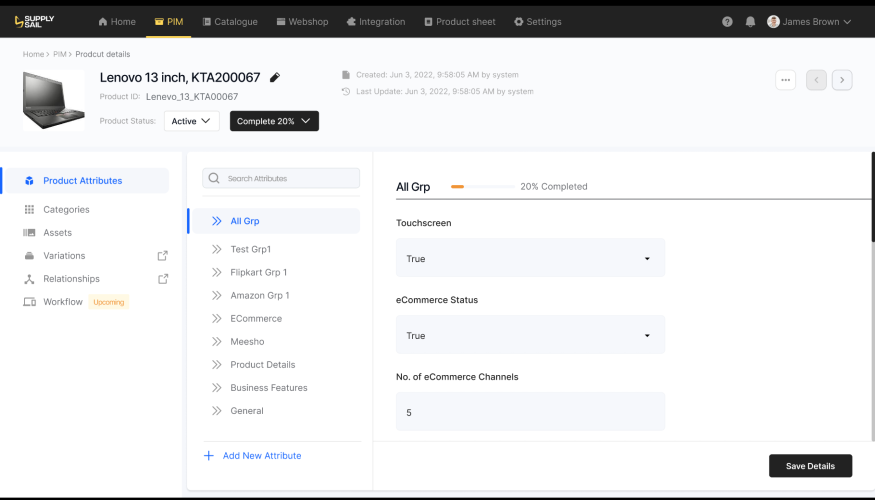Select the Business Features group
The width and height of the screenshot is (875, 500).
[x=268, y=388]
